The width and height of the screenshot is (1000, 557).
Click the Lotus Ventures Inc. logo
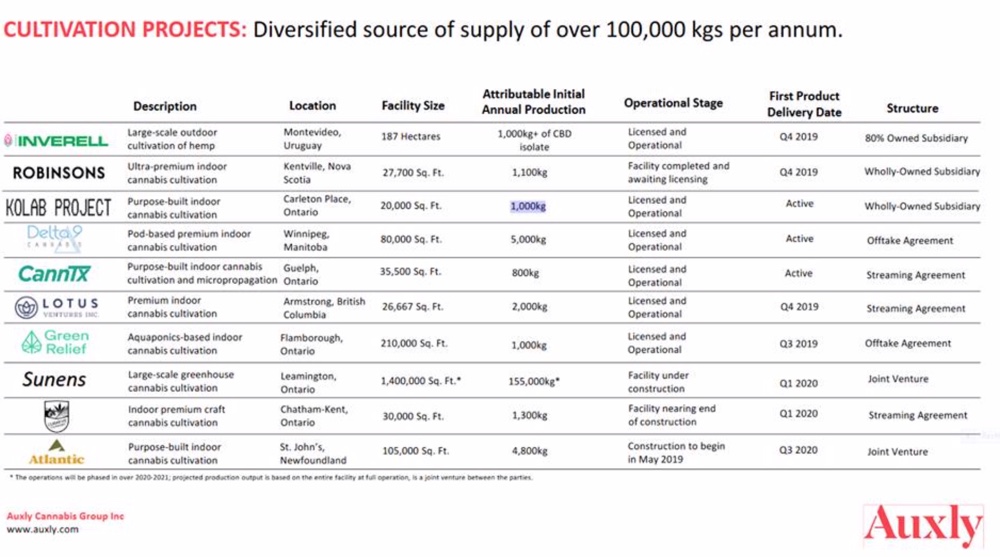pyautogui.click(x=58, y=307)
